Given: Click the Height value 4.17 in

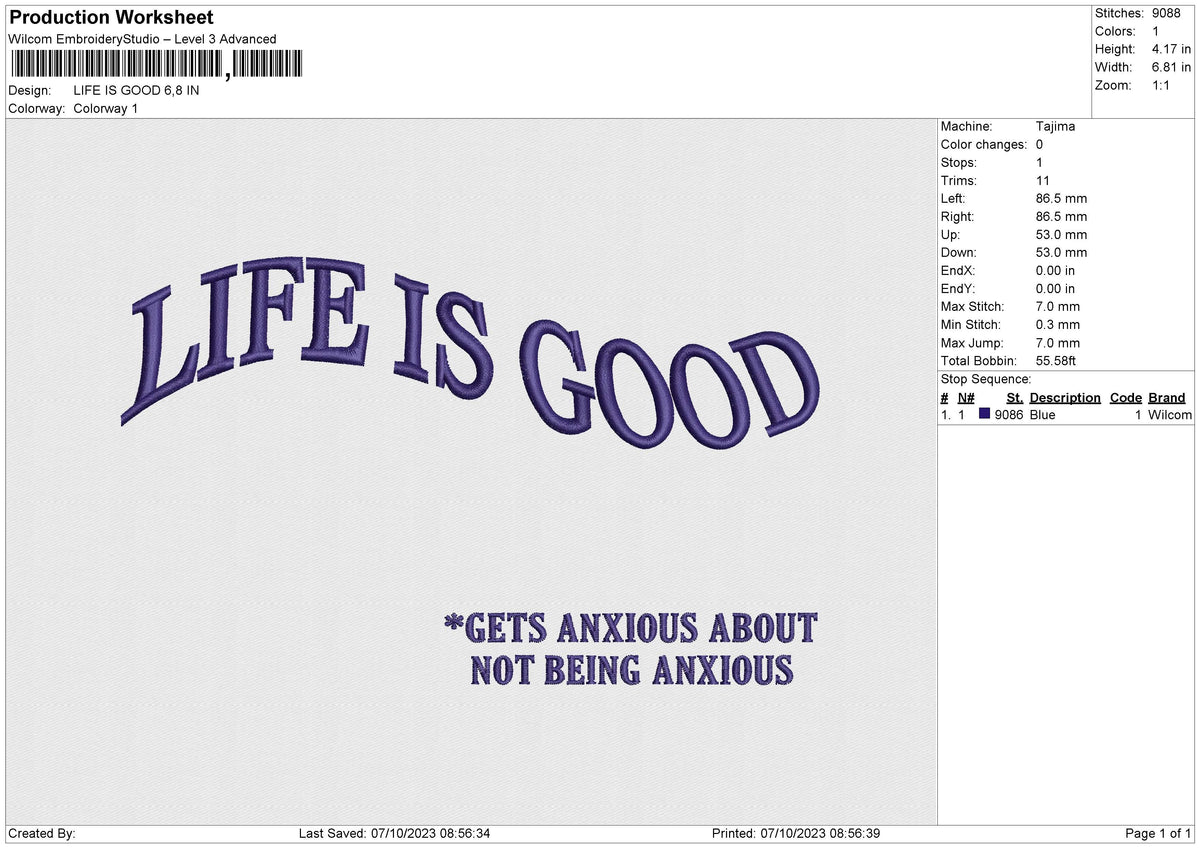Looking at the screenshot, I should (1171, 49).
